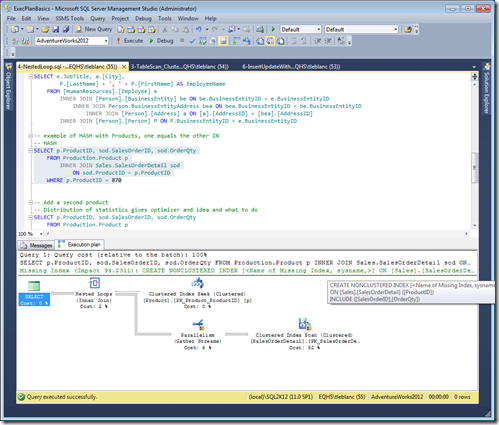Click the Open File folder icon
Screen dimensions: 499x425
(x=45, y=29)
